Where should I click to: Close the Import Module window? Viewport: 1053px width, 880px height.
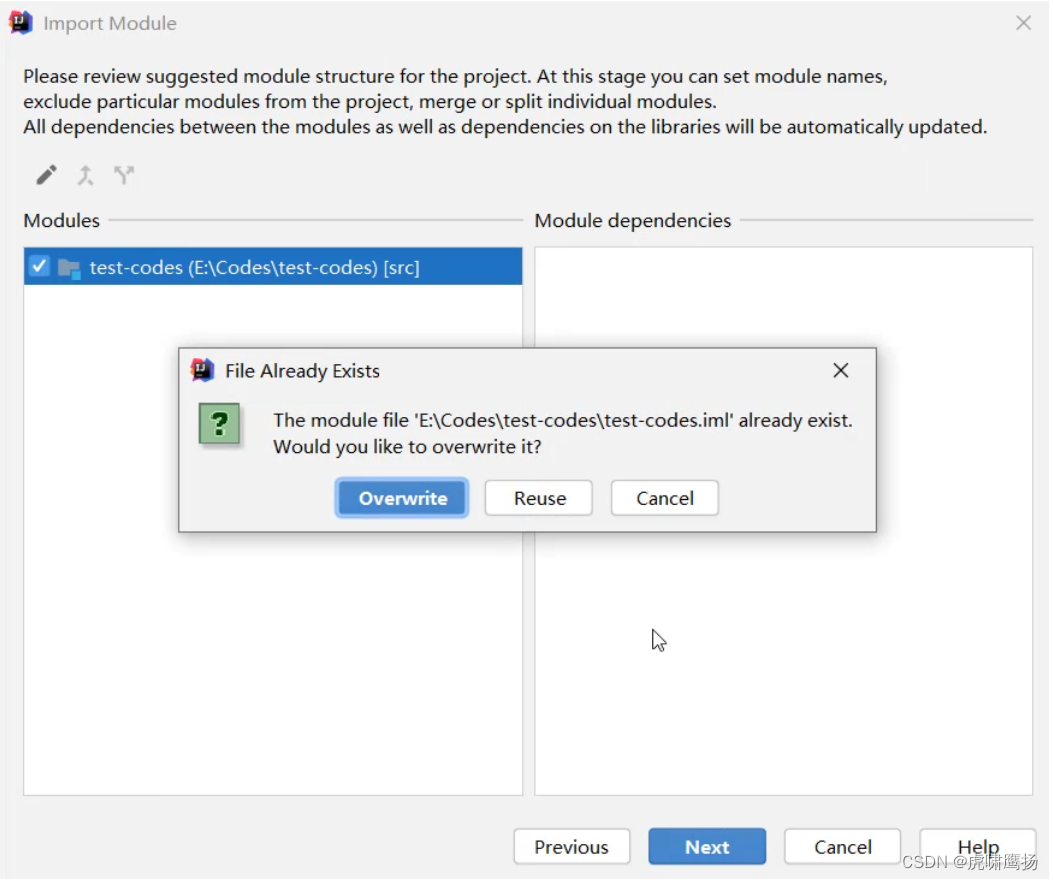(x=1023, y=24)
